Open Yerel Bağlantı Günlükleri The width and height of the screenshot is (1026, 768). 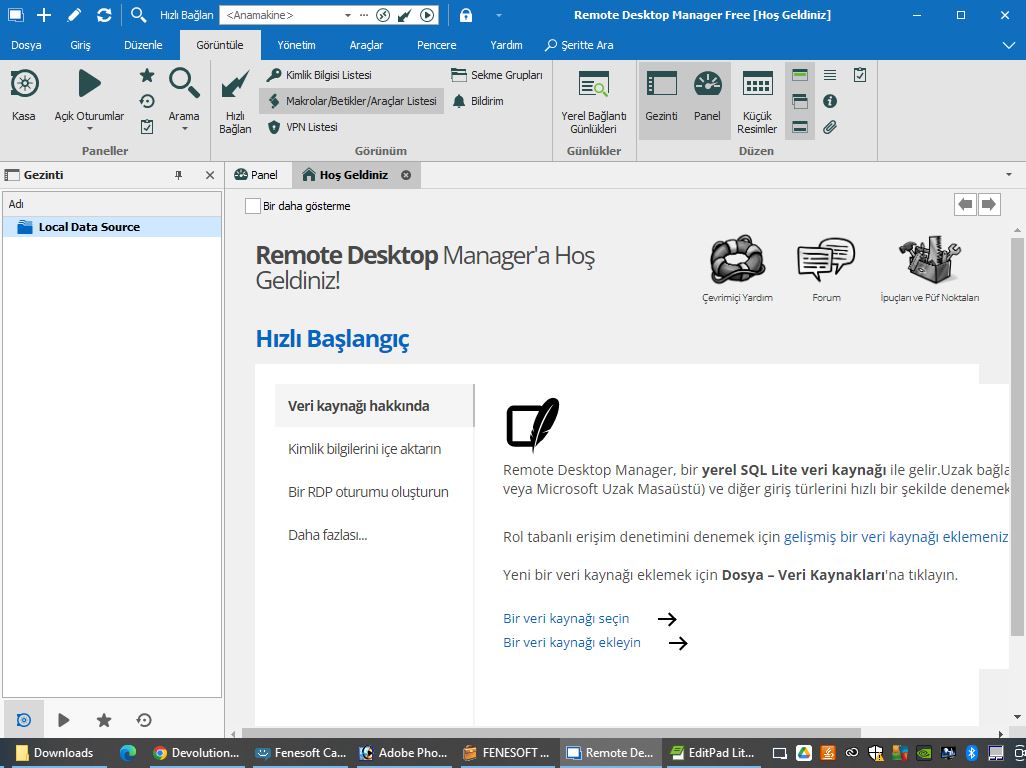(593, 101)
